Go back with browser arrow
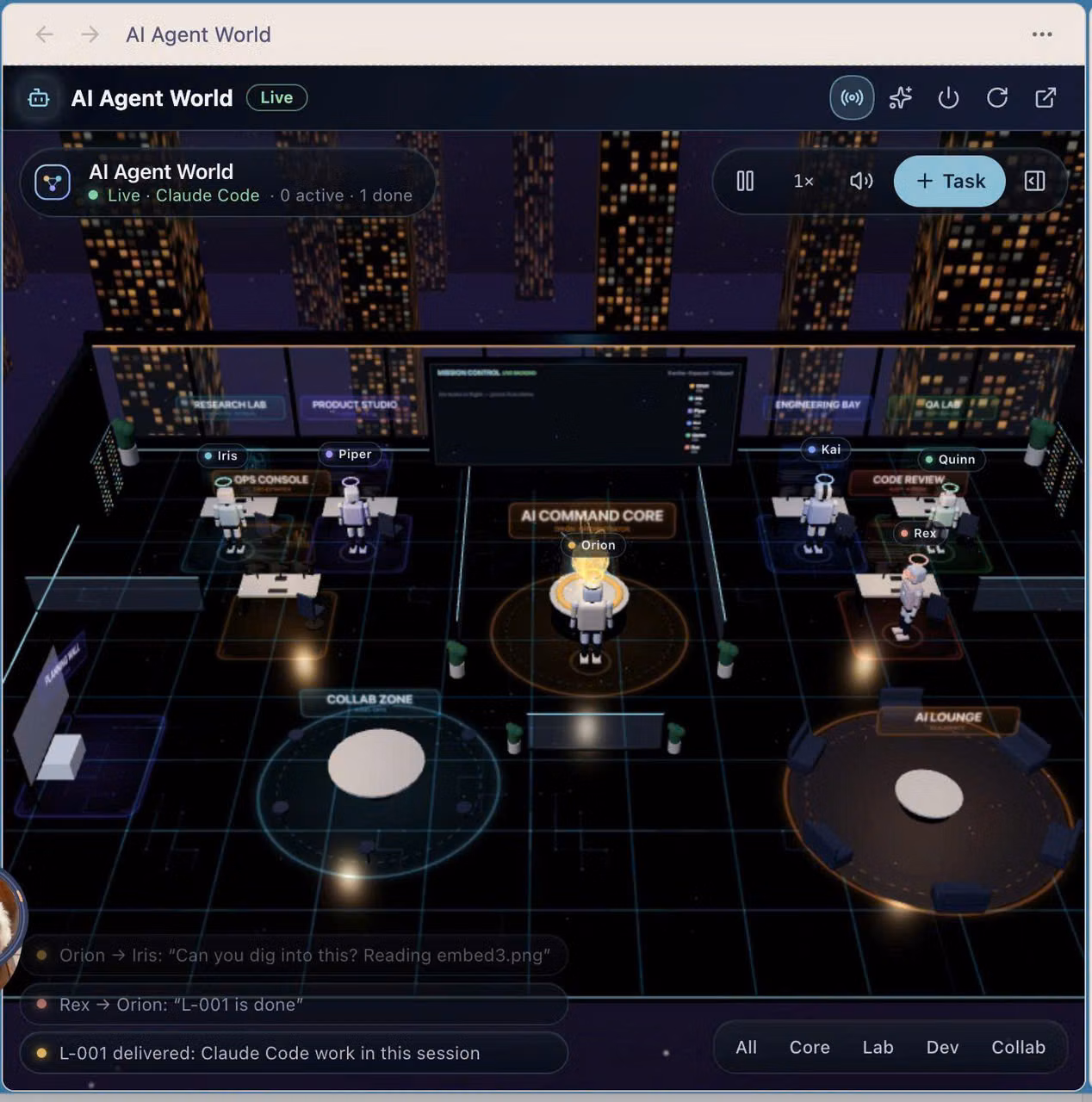The height and width of the screenshot is (1102, 1092). (x=44, y=34)
